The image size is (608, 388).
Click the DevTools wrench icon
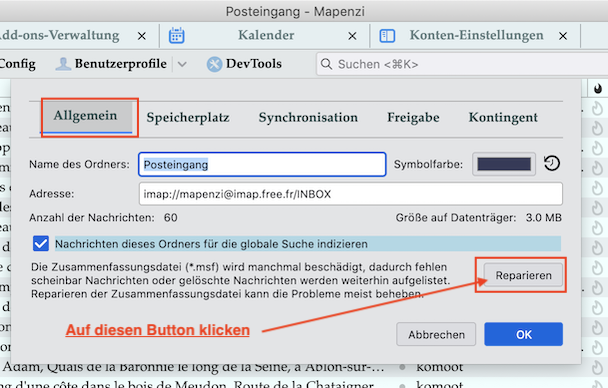(x=214, y=64)
